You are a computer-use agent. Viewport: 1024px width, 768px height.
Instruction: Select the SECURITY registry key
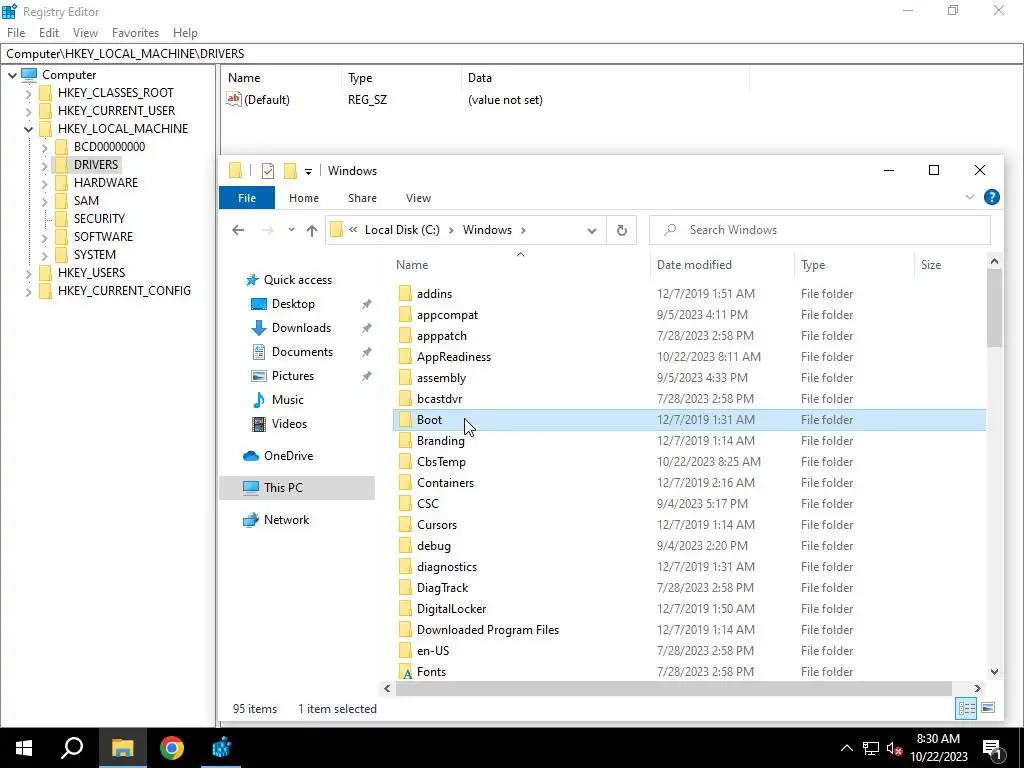99,219
